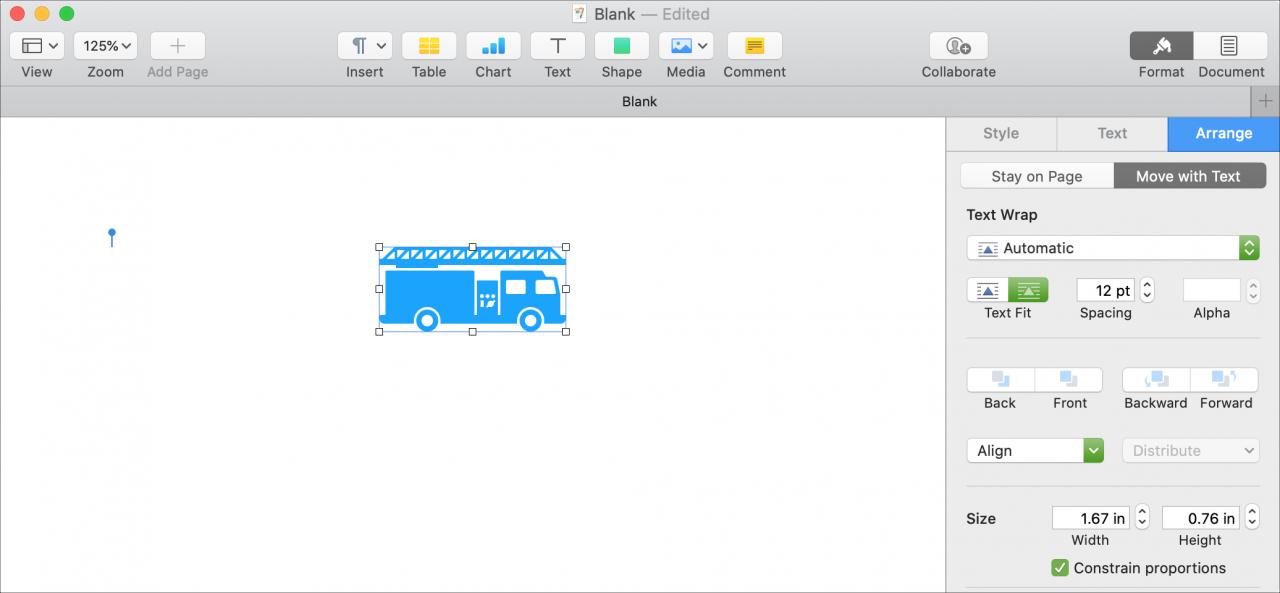Click the Height 0.76 in field
The height and width of the screenshot is (593, 1280).
[1200, 518]
